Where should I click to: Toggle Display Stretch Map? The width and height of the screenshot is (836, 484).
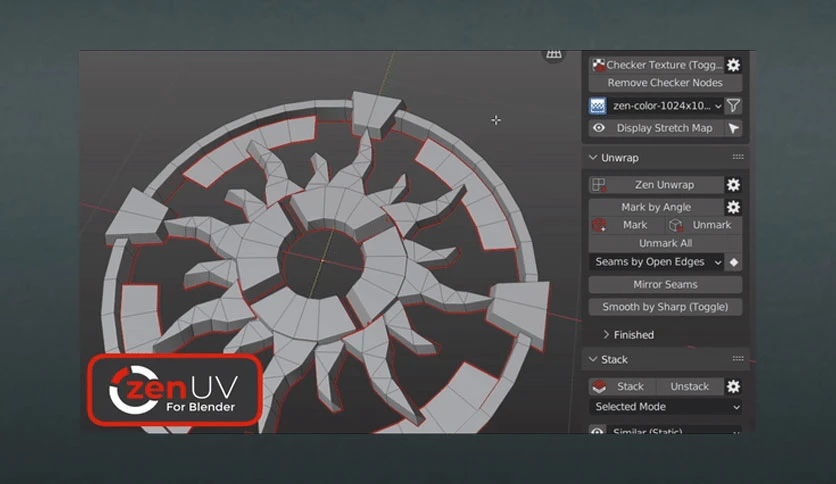(657, 128)
